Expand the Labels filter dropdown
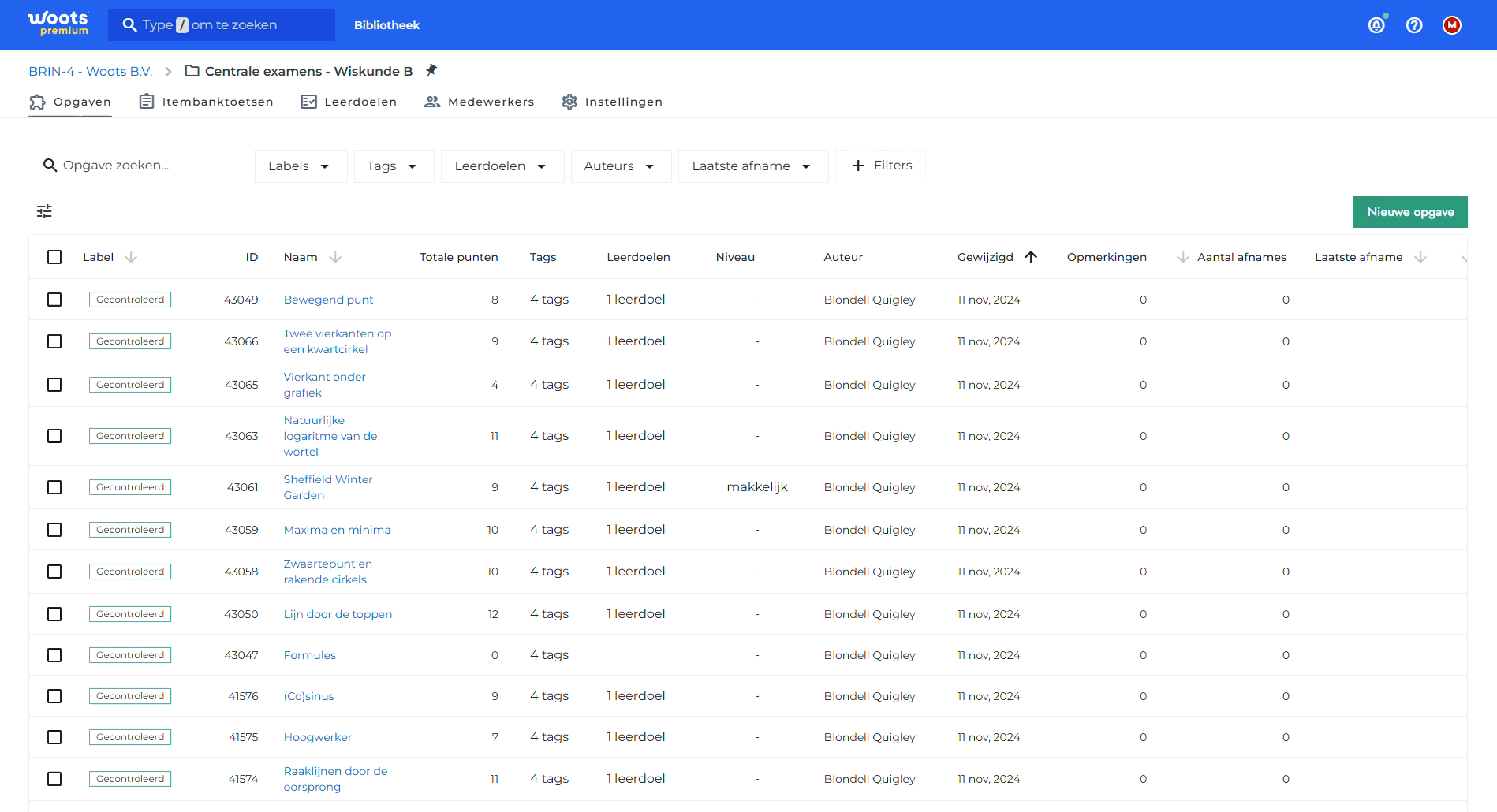The height and width of the screenshot is (812, 1497). pyautogui.click(x=301, y=166)
